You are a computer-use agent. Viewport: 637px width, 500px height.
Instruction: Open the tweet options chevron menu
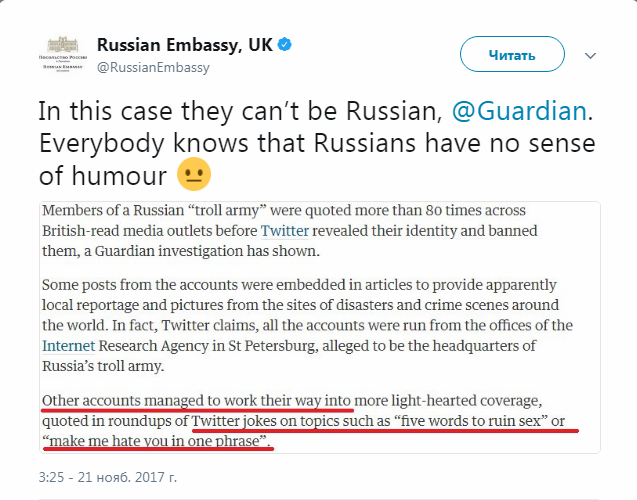(591, 55)
